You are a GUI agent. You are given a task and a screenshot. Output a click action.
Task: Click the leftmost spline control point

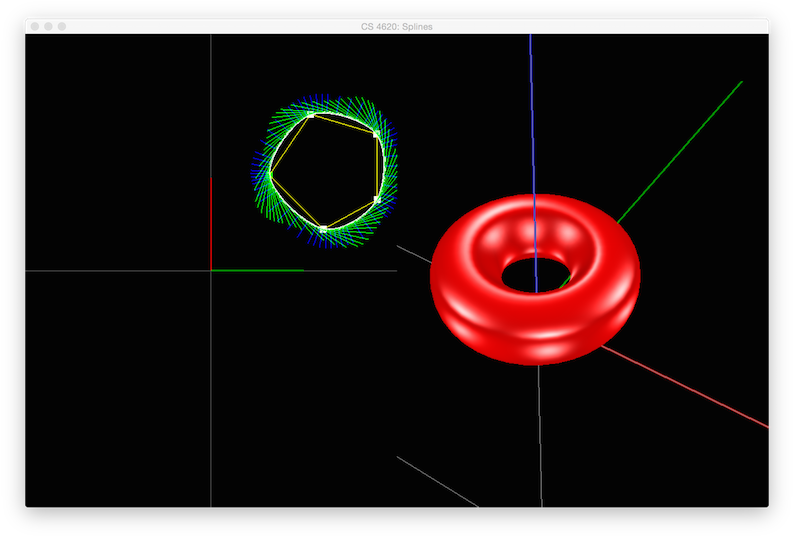(x=269, y=175)
